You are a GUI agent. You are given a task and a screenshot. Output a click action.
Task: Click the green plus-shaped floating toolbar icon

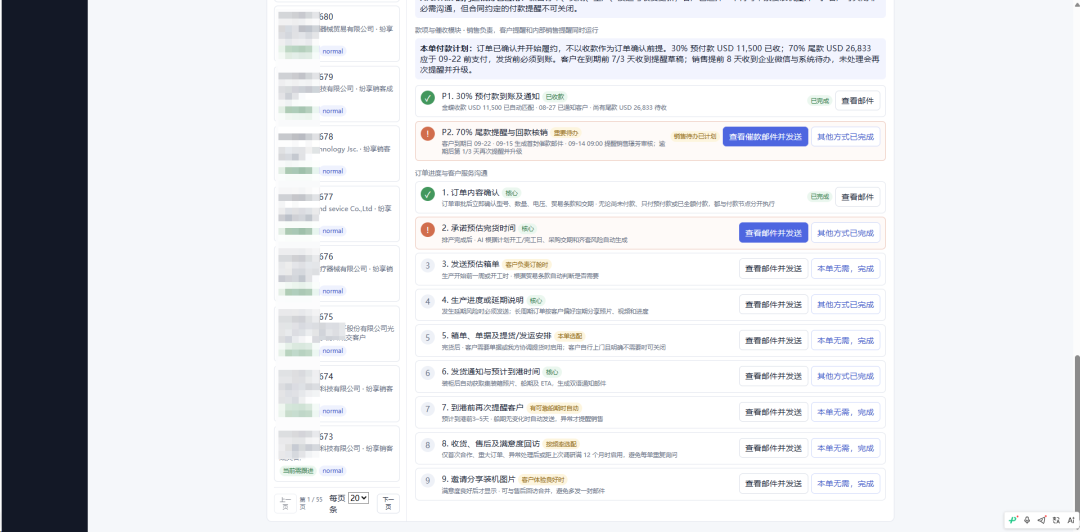[x=1012, y=520]
